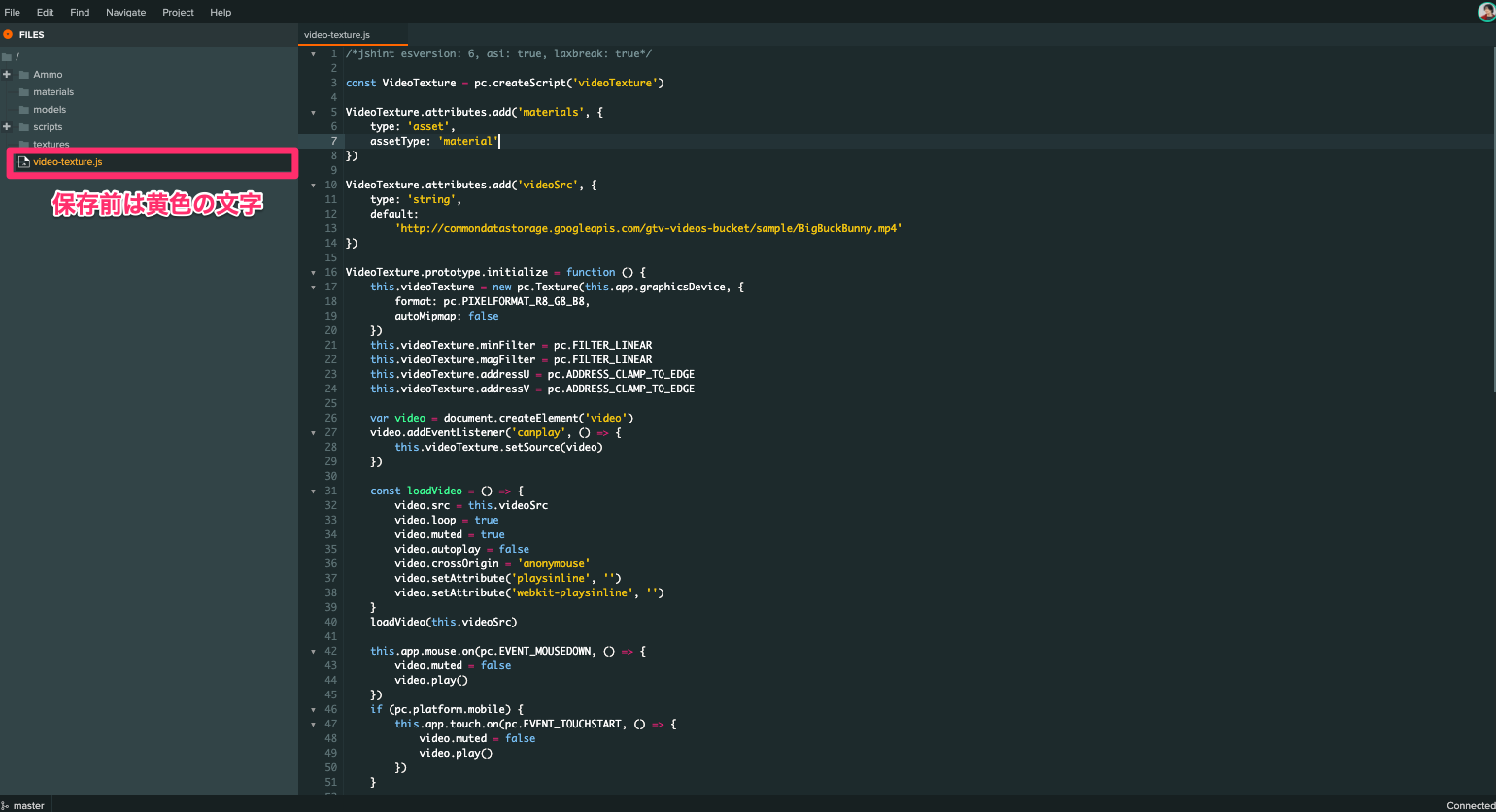Fold the comment block at line 1
The width and height of the screenshot is (1496, 812).
coord(313,54)
